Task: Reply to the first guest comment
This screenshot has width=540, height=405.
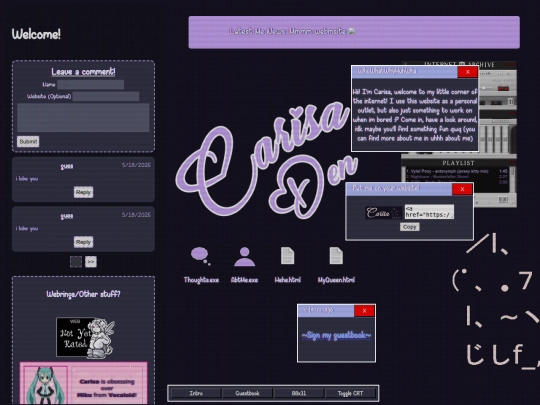Action: coord(83,192)
